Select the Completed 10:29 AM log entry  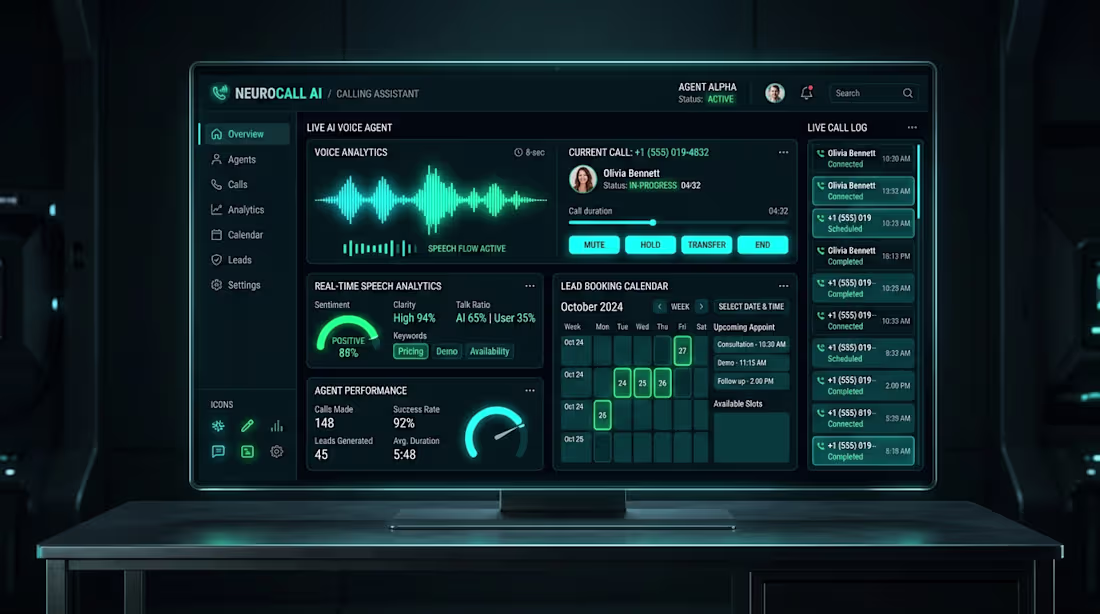863,288
